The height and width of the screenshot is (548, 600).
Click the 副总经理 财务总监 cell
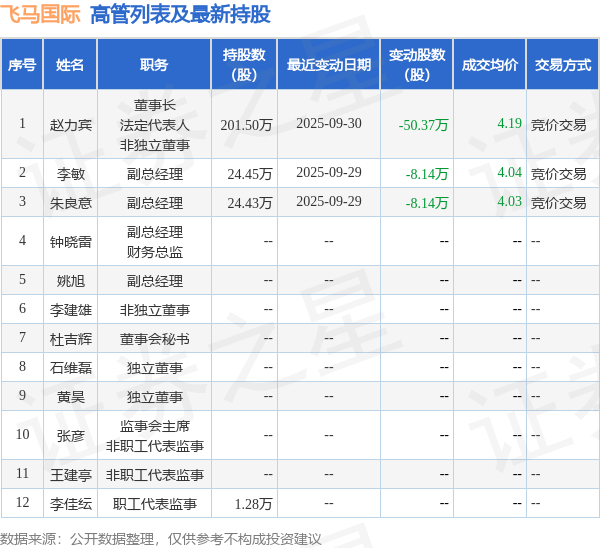pyautogui.click(x=155, y=242)
